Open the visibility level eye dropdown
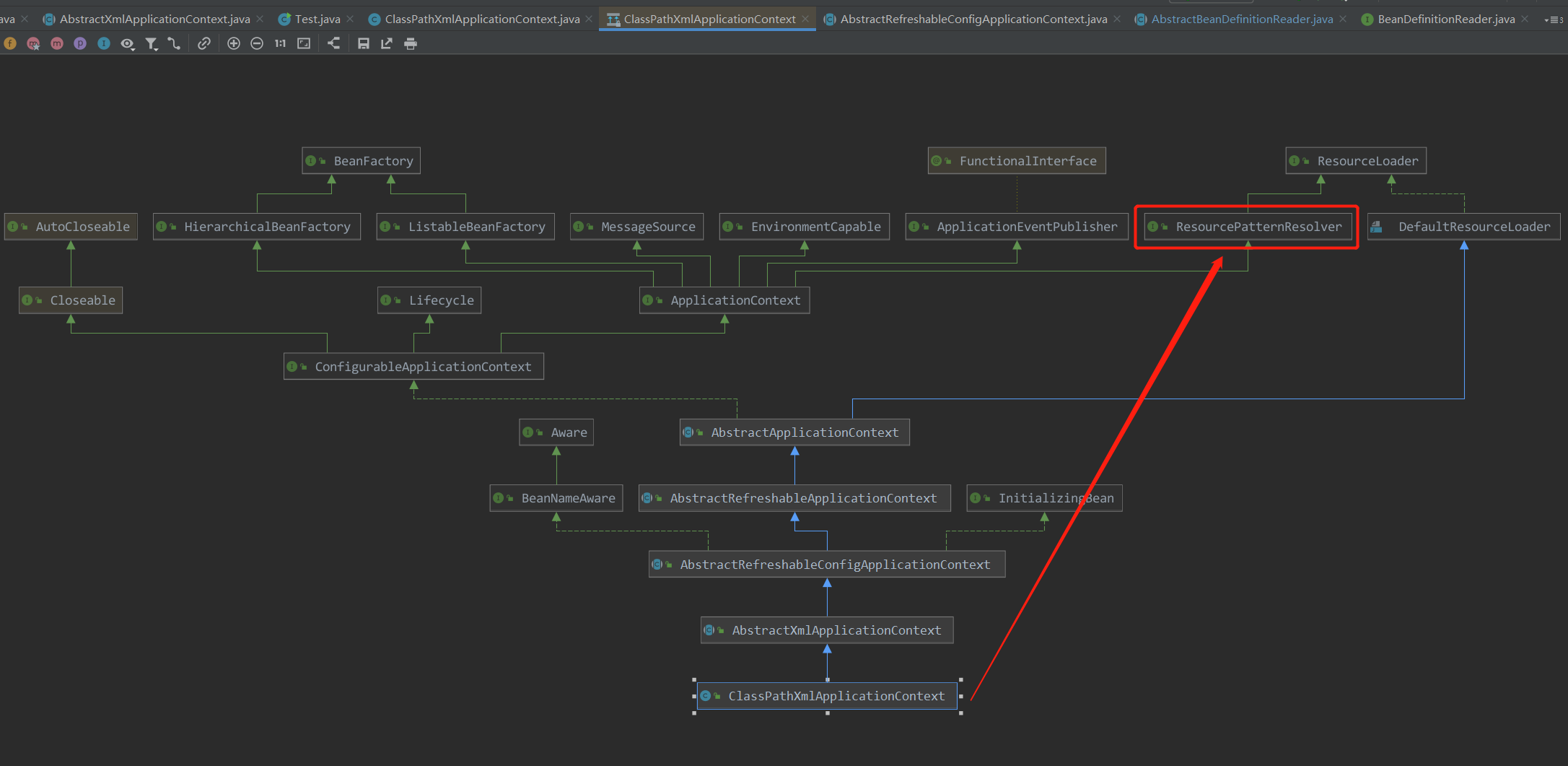The image size is (1568, 766). pyautogui.click(x=128, y=43)
